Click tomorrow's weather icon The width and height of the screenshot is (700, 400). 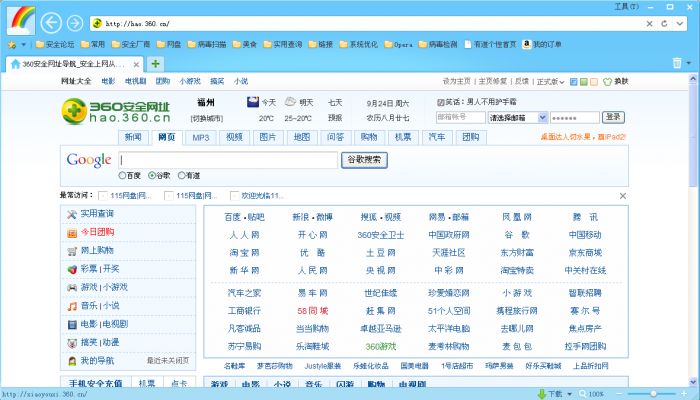coord(290,102)
